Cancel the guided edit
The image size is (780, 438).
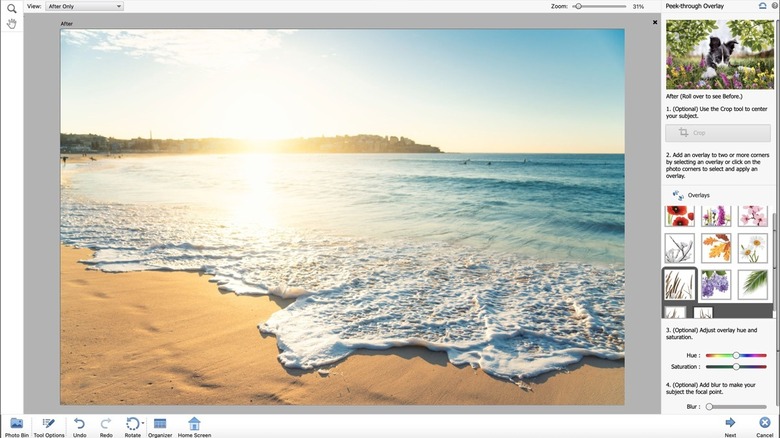tap(765, 423)
